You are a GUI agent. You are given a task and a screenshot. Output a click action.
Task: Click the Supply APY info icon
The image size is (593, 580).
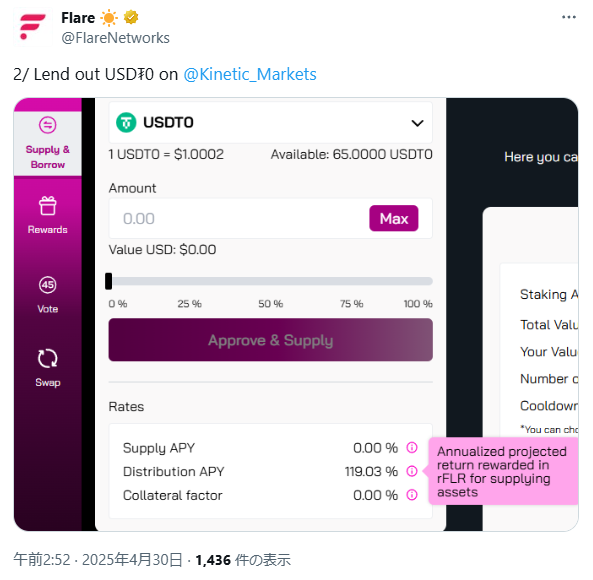[x=412, y=448]
